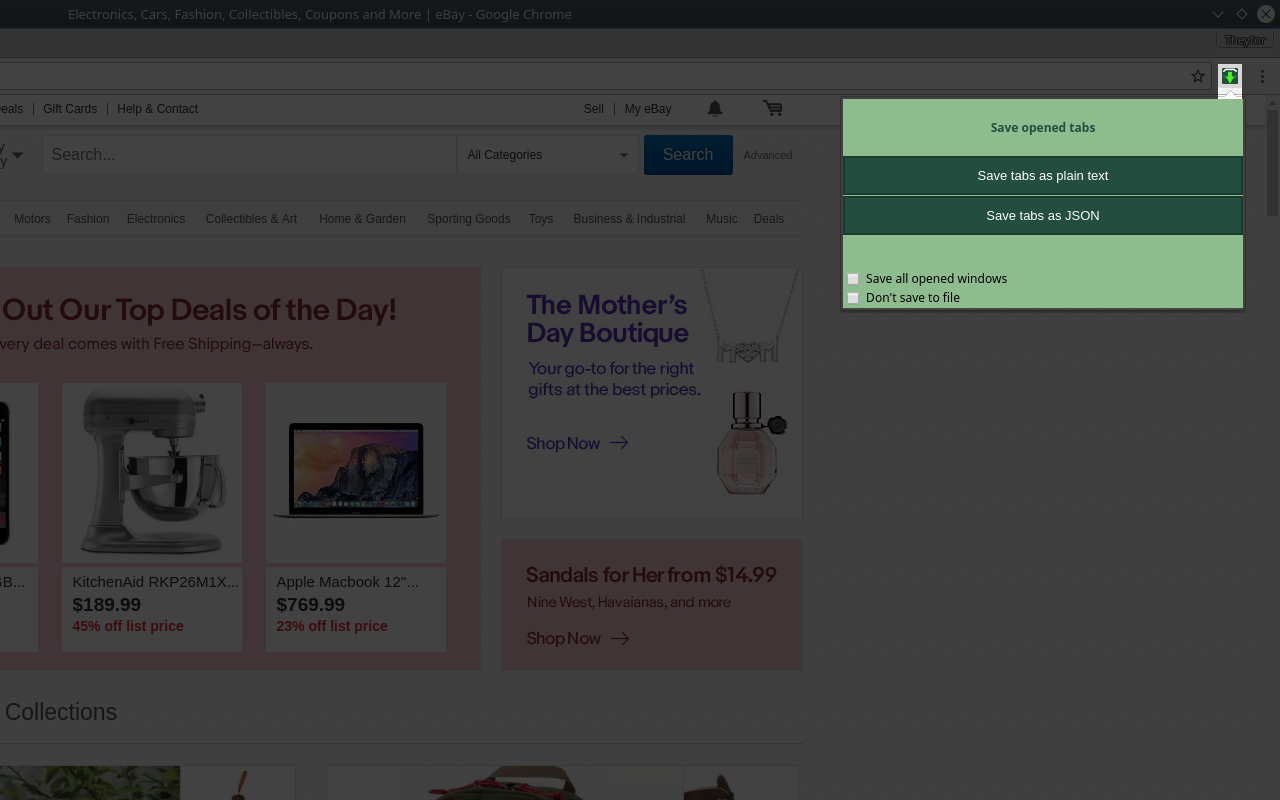
Task: Open Advanced search link
Action: point(768,155)
